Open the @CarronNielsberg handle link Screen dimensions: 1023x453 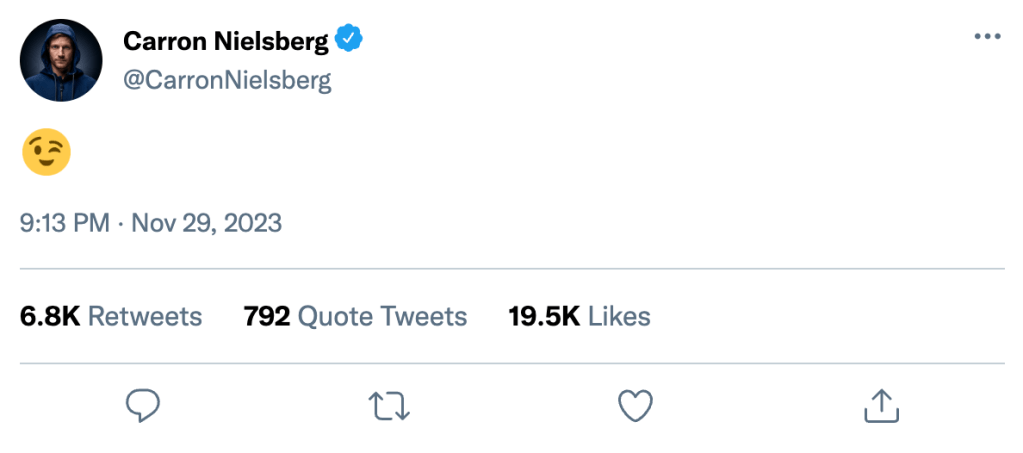click(227, 81)
